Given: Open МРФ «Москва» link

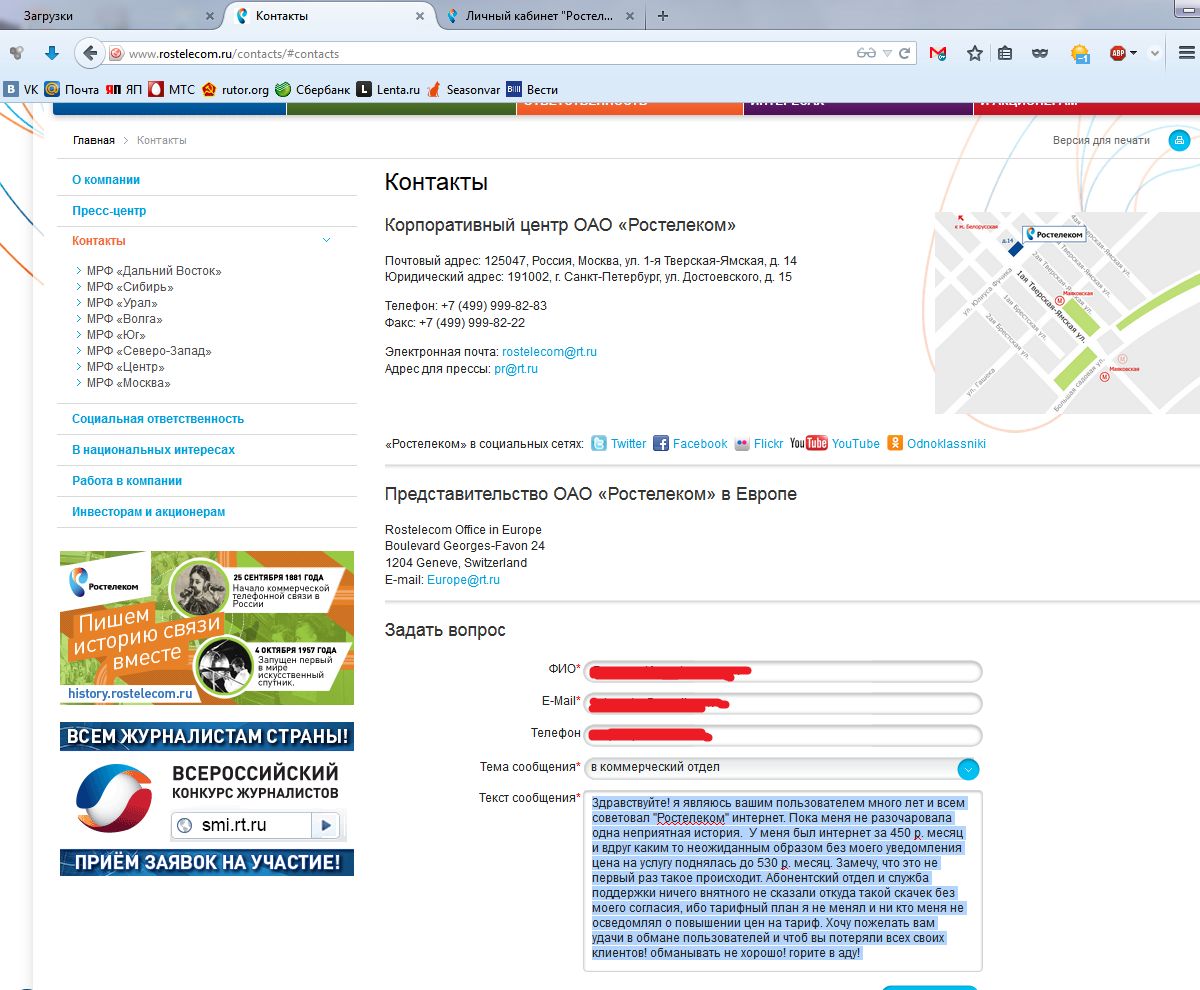Looking at the screenshot, I should pyautogui.click(x=128, y=383).
